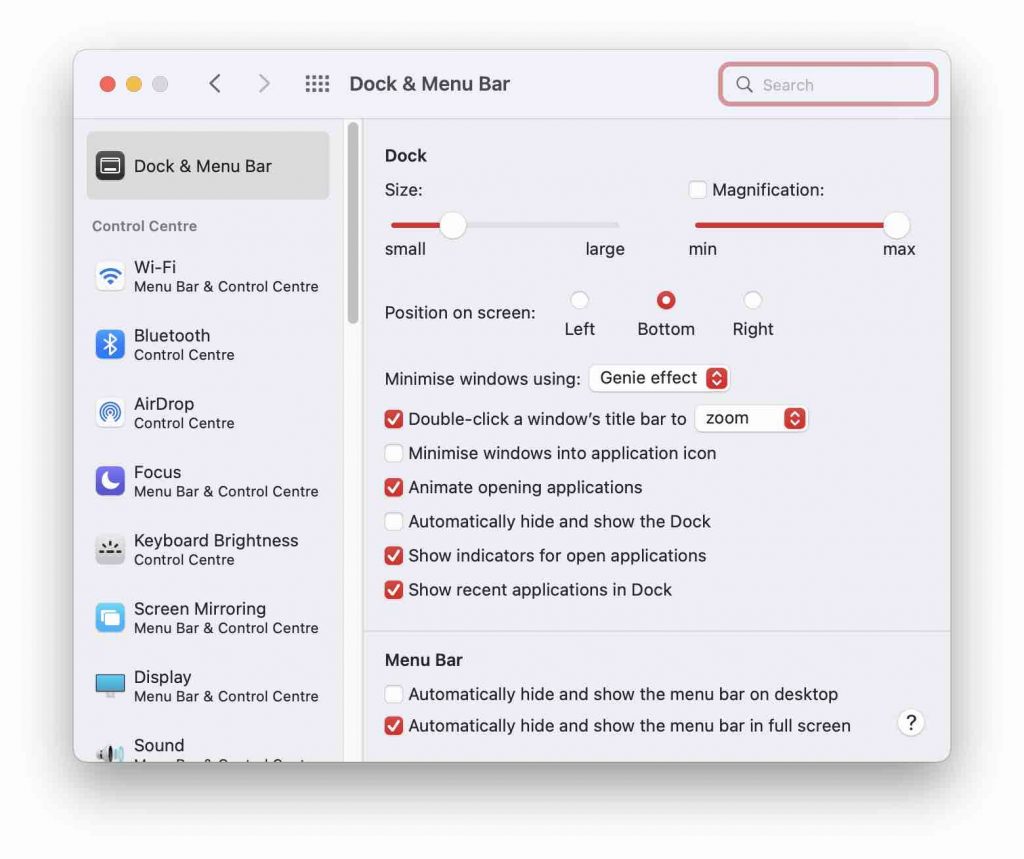Viewport: 1024px width, 859px height.
Task: Click the Search input field
Action: [828, 84]
